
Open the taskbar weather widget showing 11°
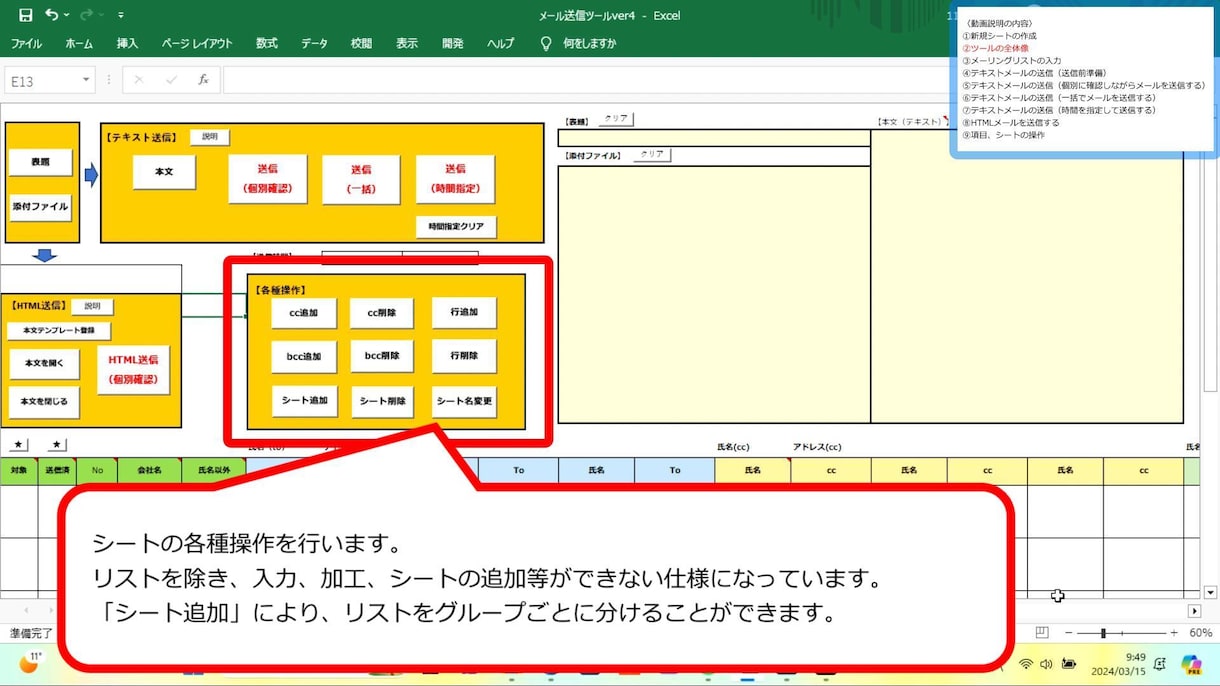click(x=30, y=662)
